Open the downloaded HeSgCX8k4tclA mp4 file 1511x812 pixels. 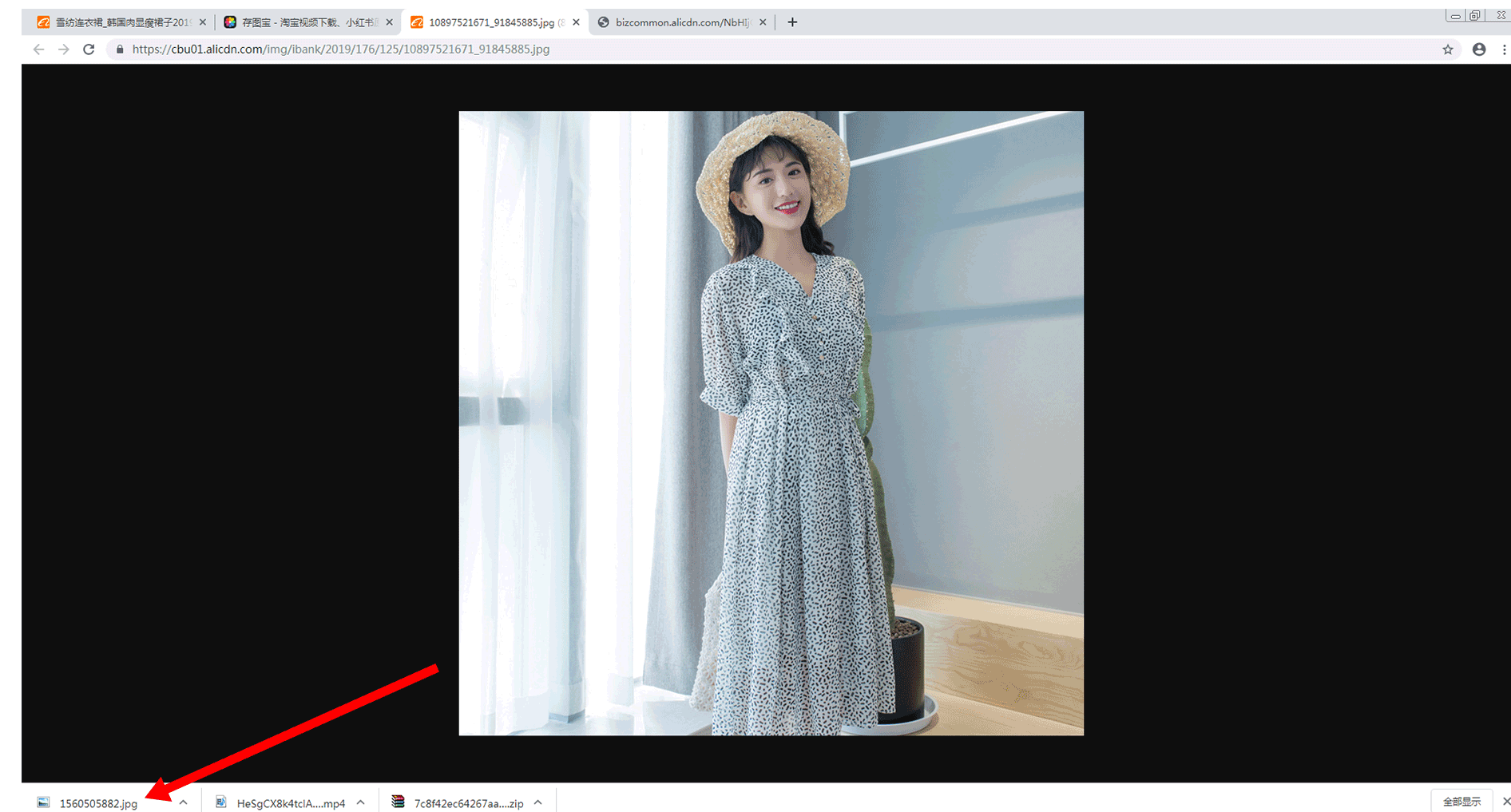290,803
